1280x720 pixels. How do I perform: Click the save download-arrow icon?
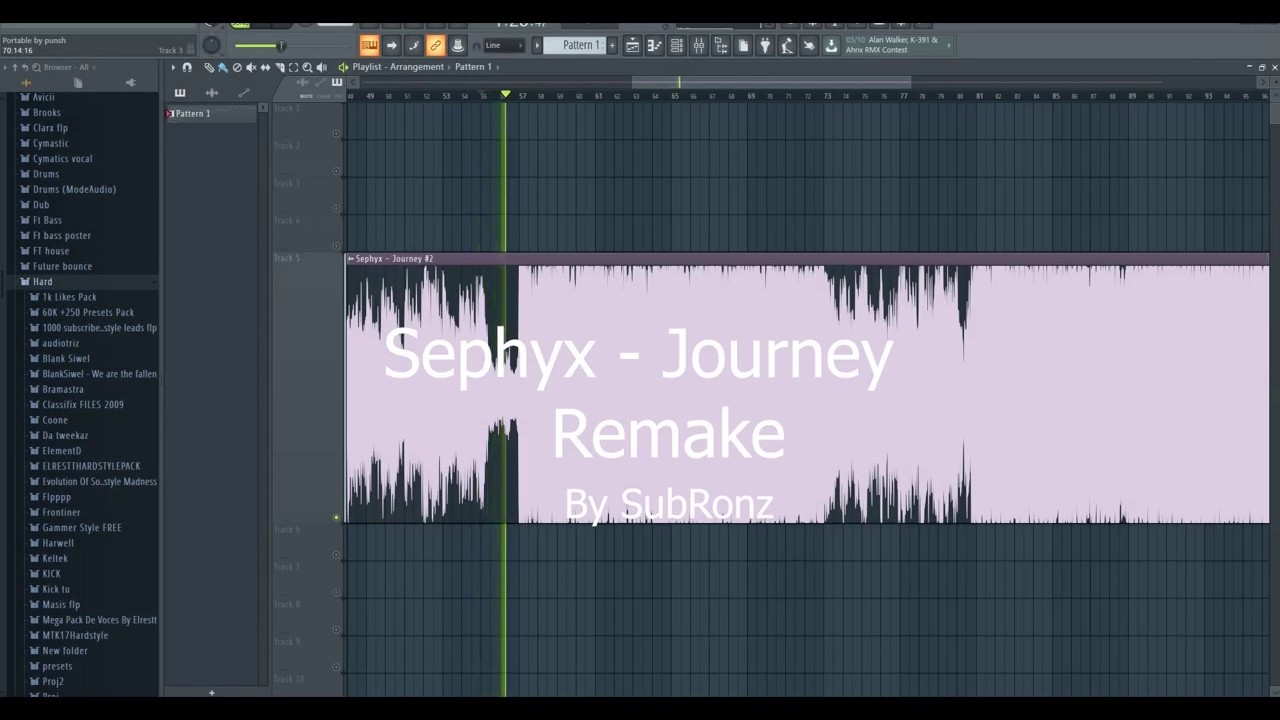coord(831,45)
